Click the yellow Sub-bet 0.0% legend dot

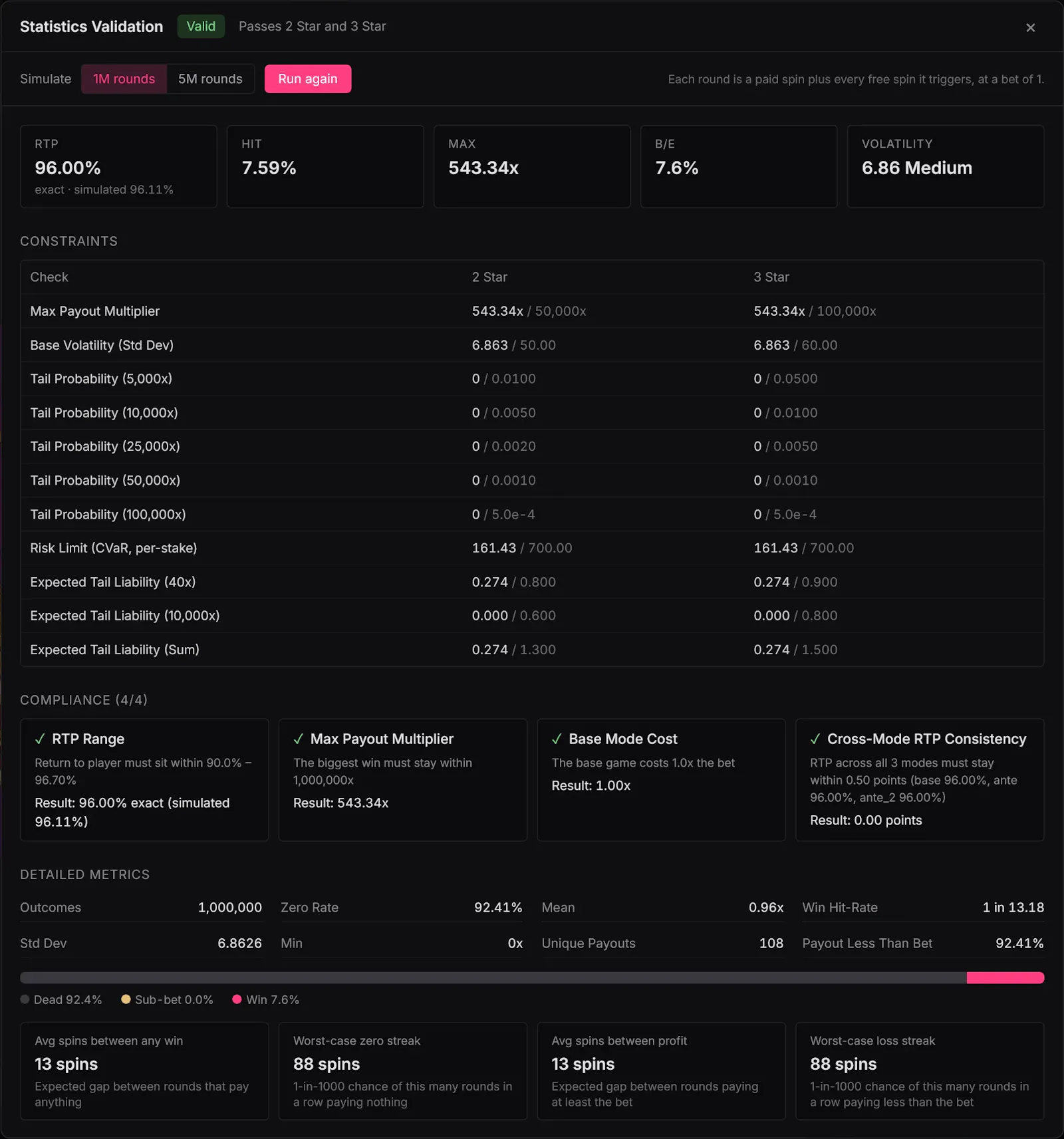[x=126, y=999]
